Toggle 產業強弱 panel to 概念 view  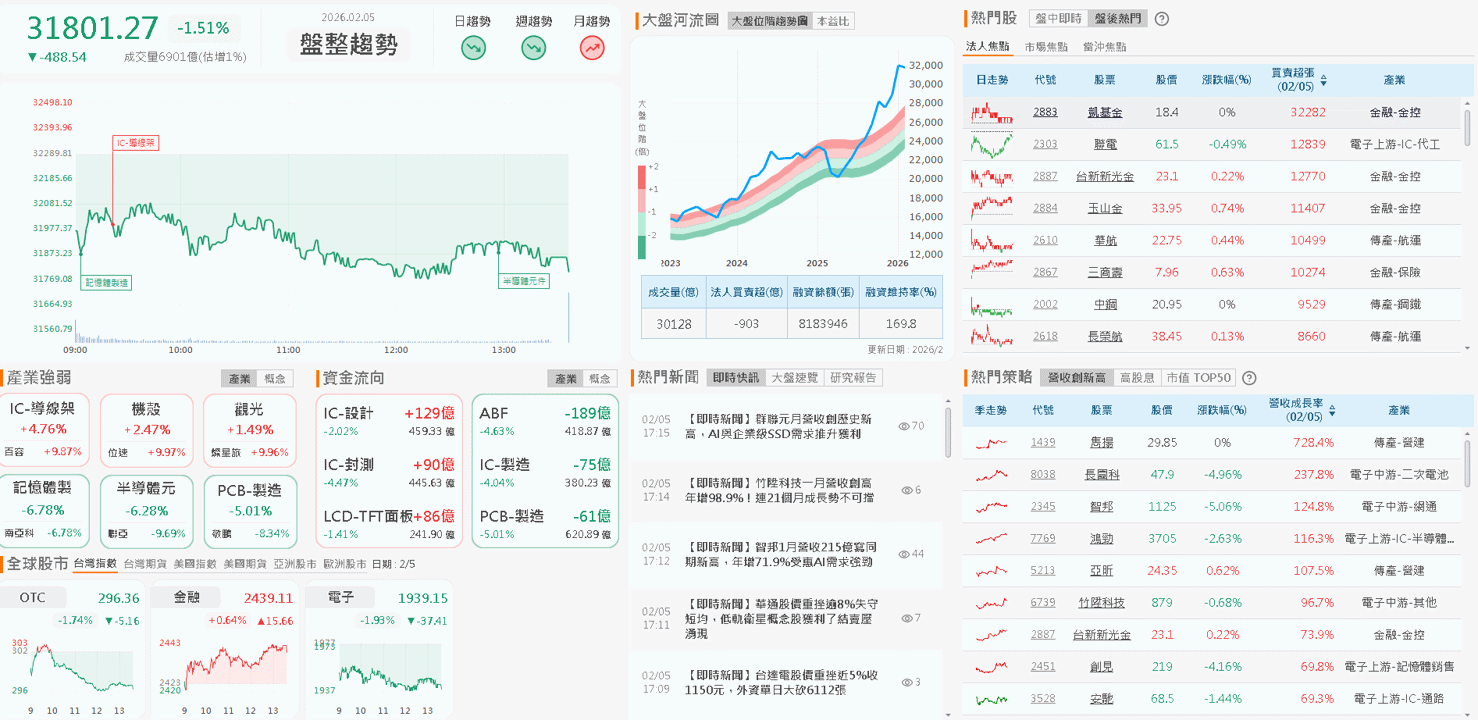[x=274, y=379]
